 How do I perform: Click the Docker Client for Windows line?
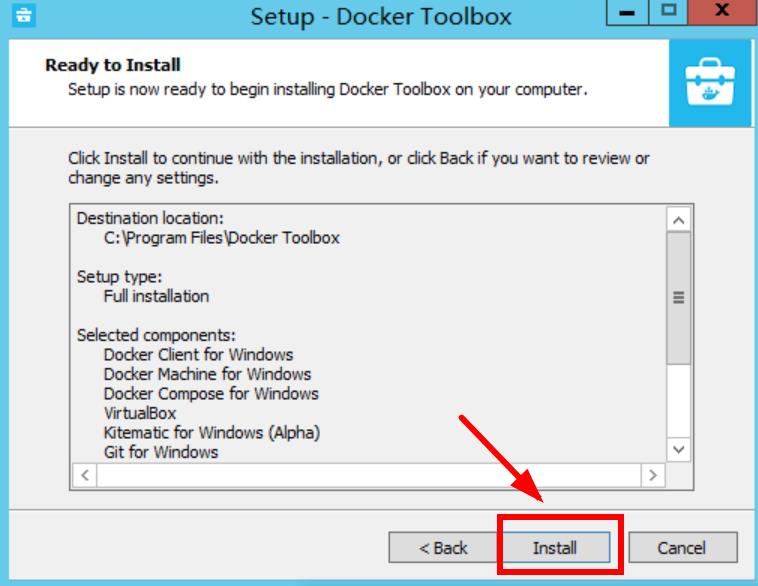pos(198,354)
